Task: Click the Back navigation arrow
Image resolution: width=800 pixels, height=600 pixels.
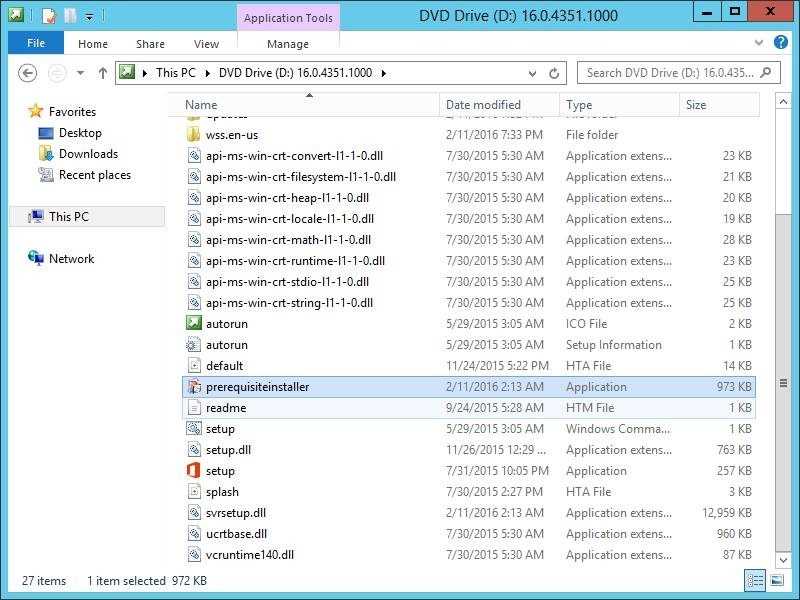Action: (x=28, y=73)
